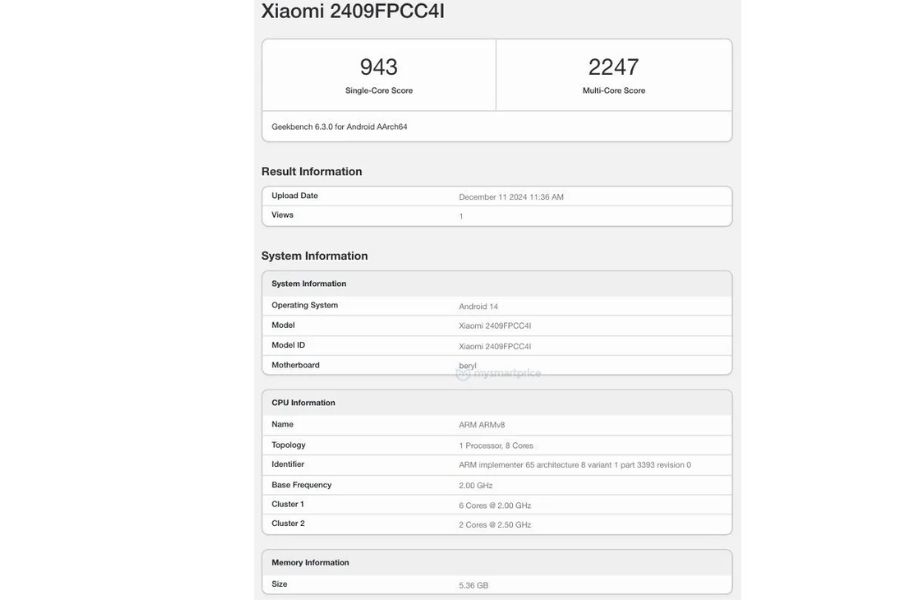Click the large System Information section heading

point(315,256)
